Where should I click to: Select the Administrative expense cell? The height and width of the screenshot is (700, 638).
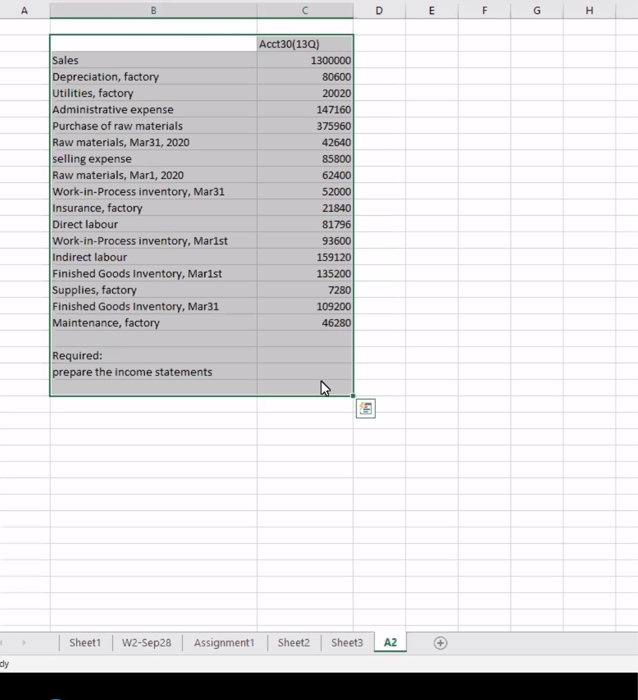click(x=154, y=109)
